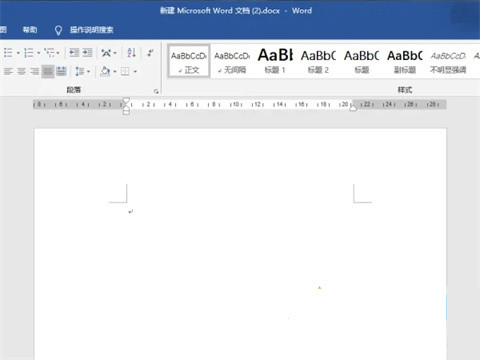Click the increase indent icon
This screenshot has width=480, height=360.
point(87,53)
